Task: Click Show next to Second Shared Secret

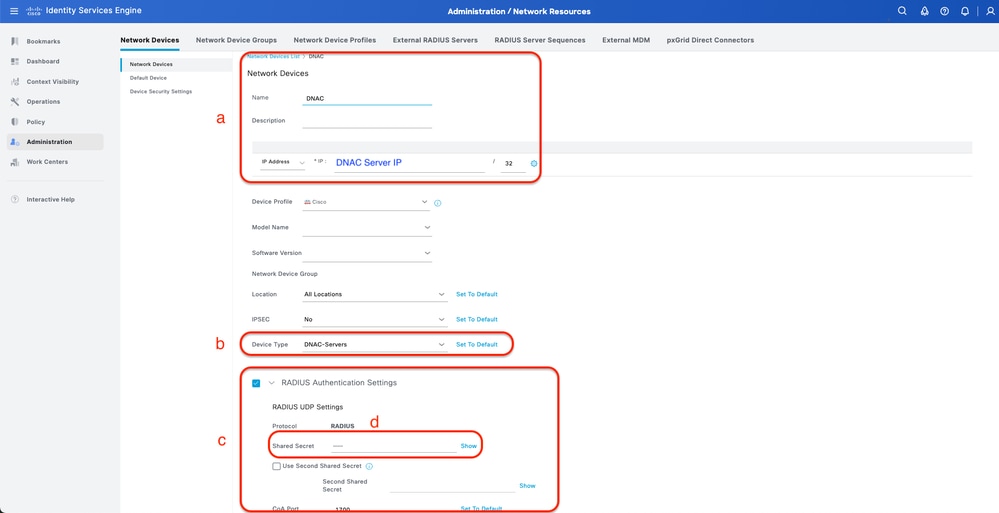Action: click(x=527, y=486)
